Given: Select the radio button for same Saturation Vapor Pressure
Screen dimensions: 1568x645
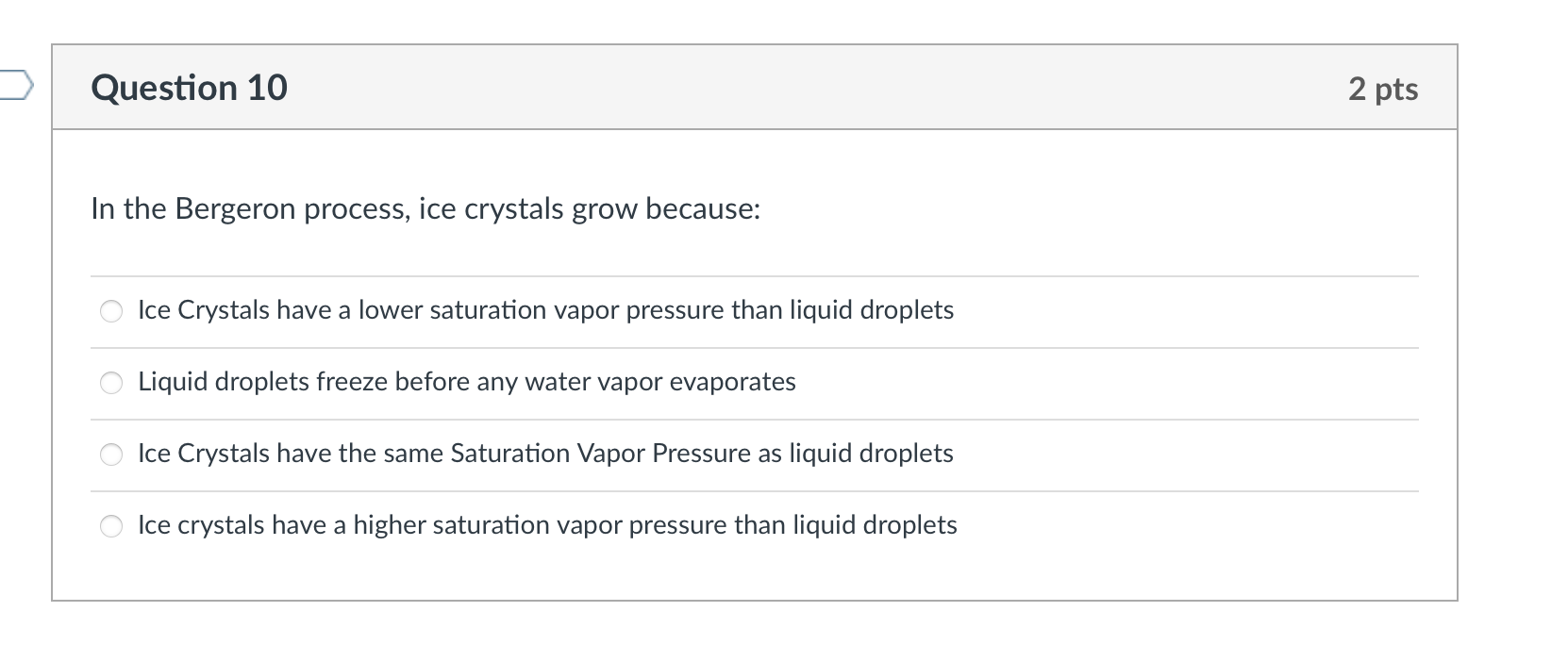Looking at the screenshot, I should [112, 454].
